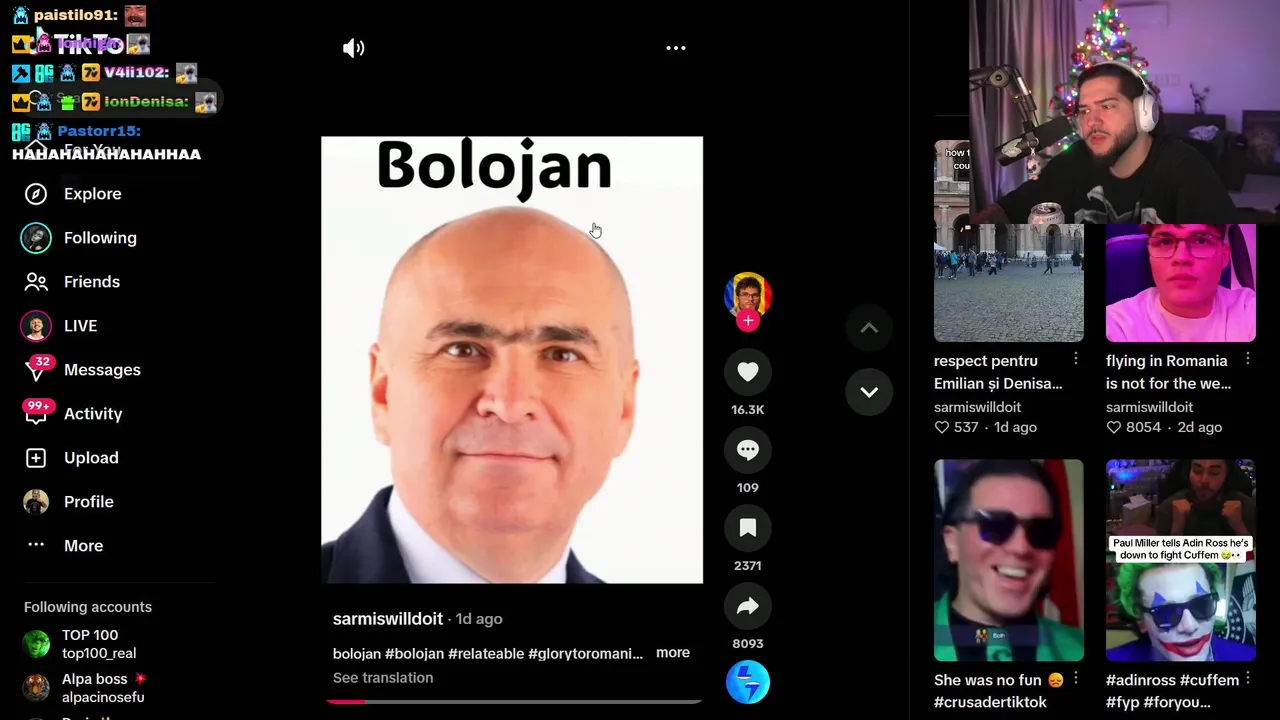
Task: Click 'See translation' under the caption
Action: pos(383,678)
